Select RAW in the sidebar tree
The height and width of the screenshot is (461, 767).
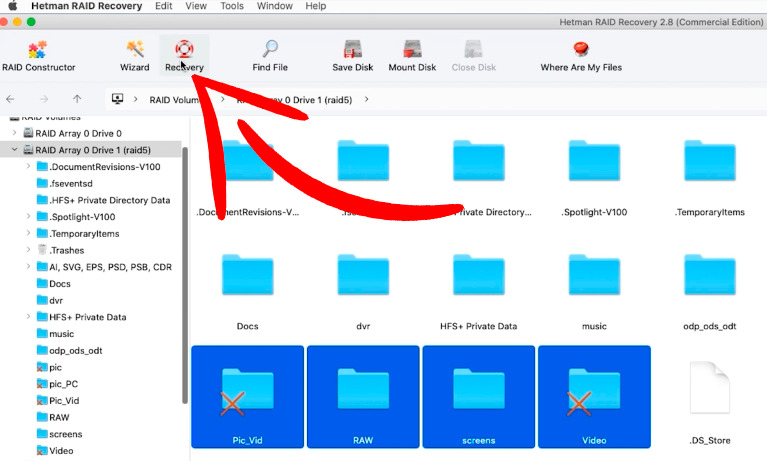pyautogui.click(x=53, y=417)
